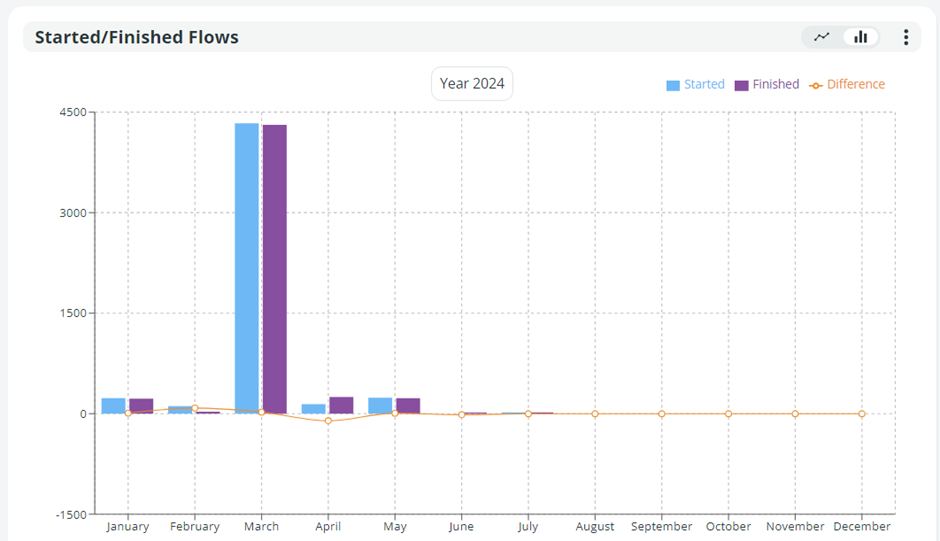This screenshot has height=541, width=940.
Task: Click the purple Finished legend swatch
Action: coord(742,86)
